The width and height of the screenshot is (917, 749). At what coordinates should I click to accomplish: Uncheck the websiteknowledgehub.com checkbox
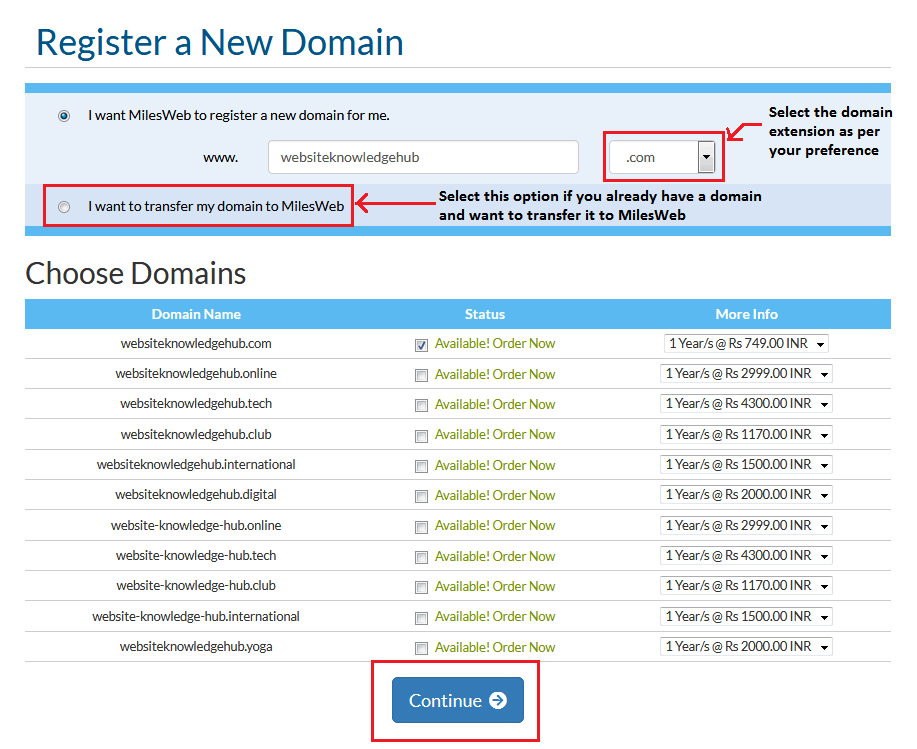pos(421,345)
